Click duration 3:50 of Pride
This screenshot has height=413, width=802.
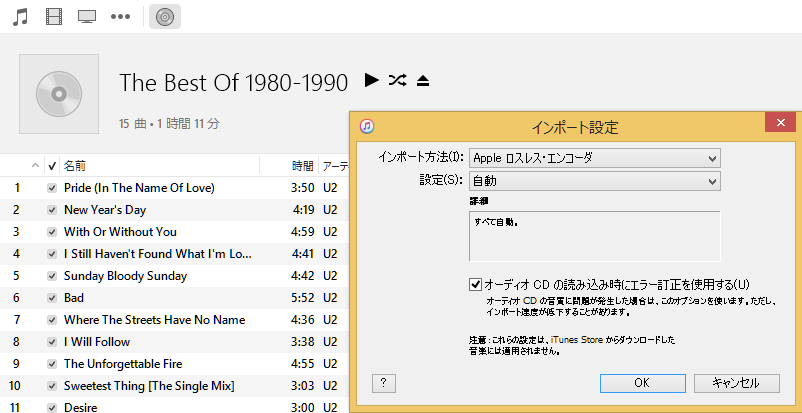(x=302, y=188)
